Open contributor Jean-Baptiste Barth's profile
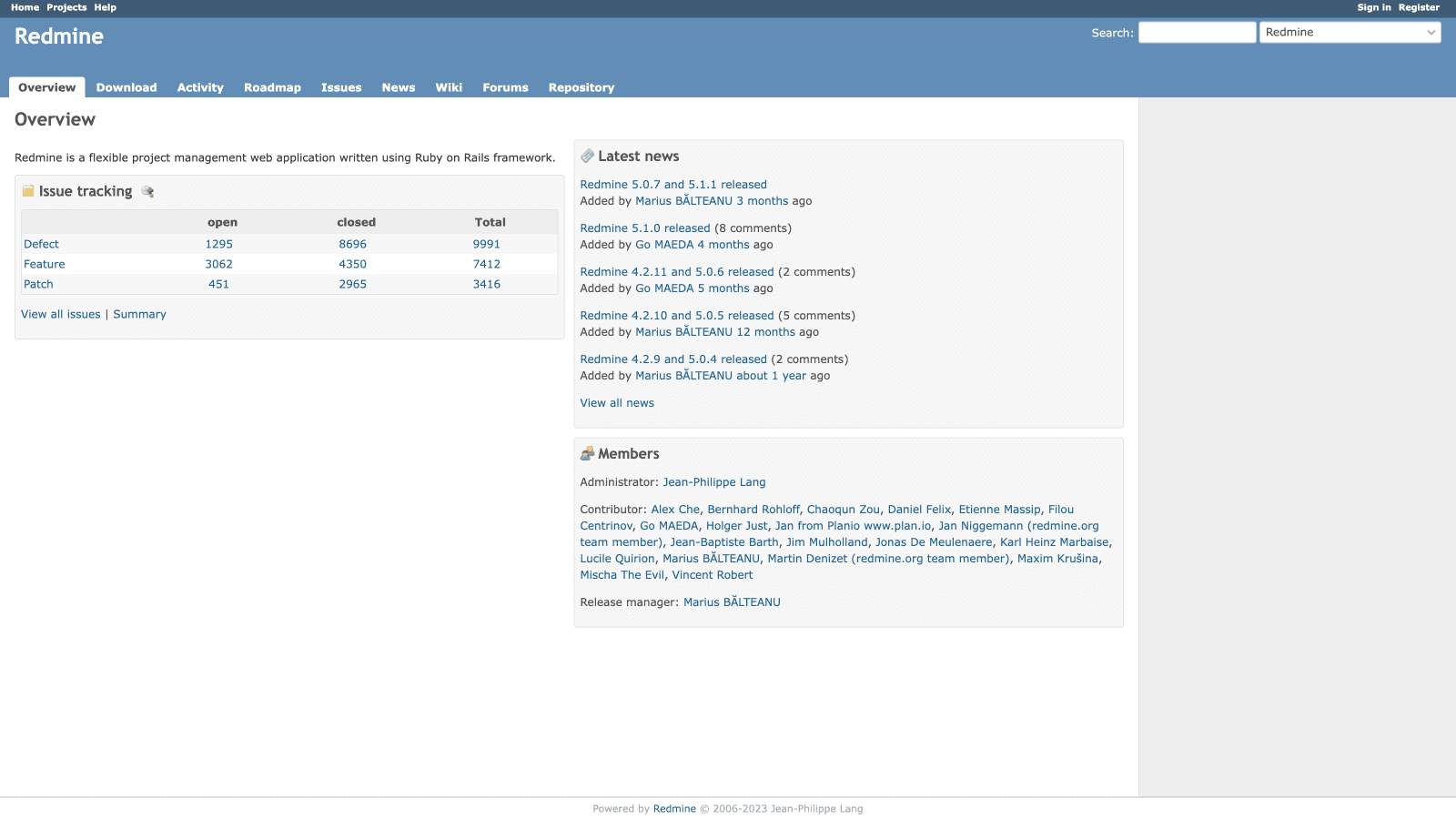 (724, 542)
